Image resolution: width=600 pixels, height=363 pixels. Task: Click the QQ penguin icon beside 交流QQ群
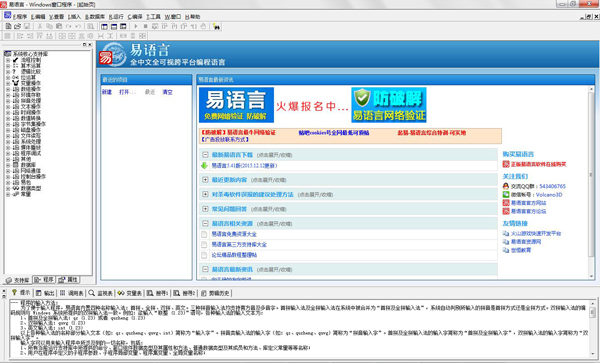coord(506,186)
